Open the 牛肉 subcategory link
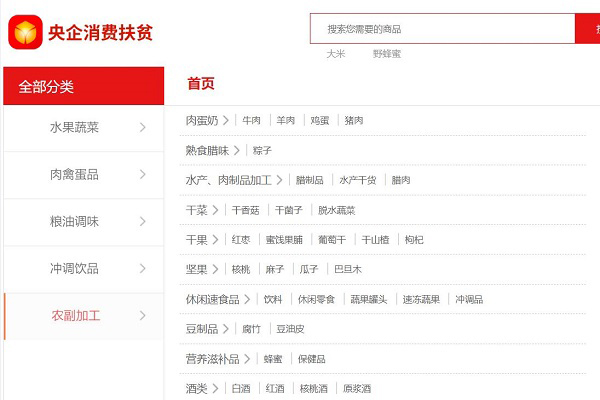This screenshot has width=600, height=400. pyautogui.click(x=251, y=120)
